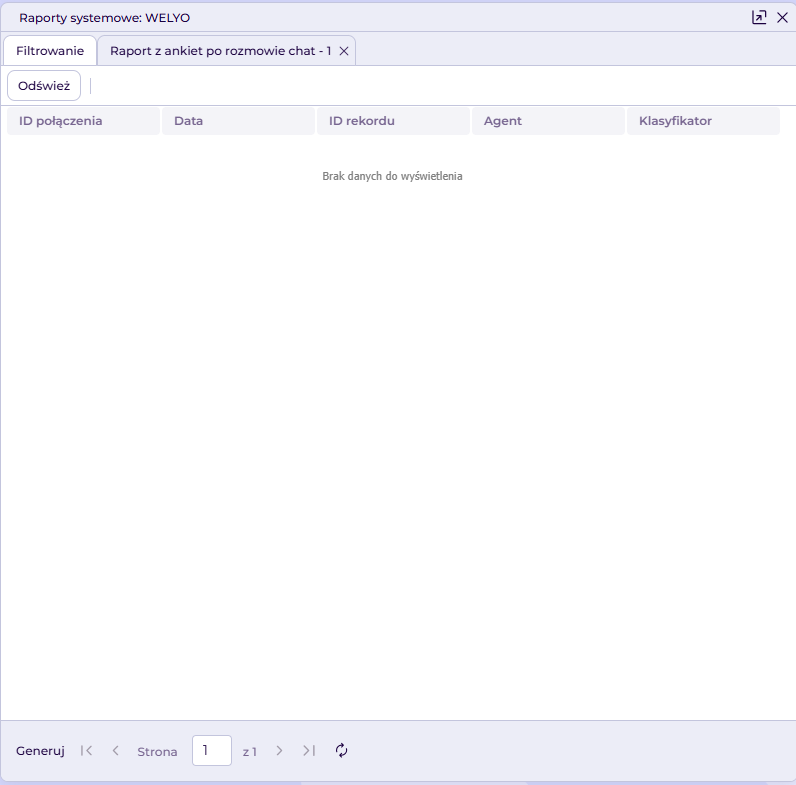This screenshot has height=785, width=796.
Task: Click the 'Strona' page label
Action: pyautogui.click(x=157, y=751)
